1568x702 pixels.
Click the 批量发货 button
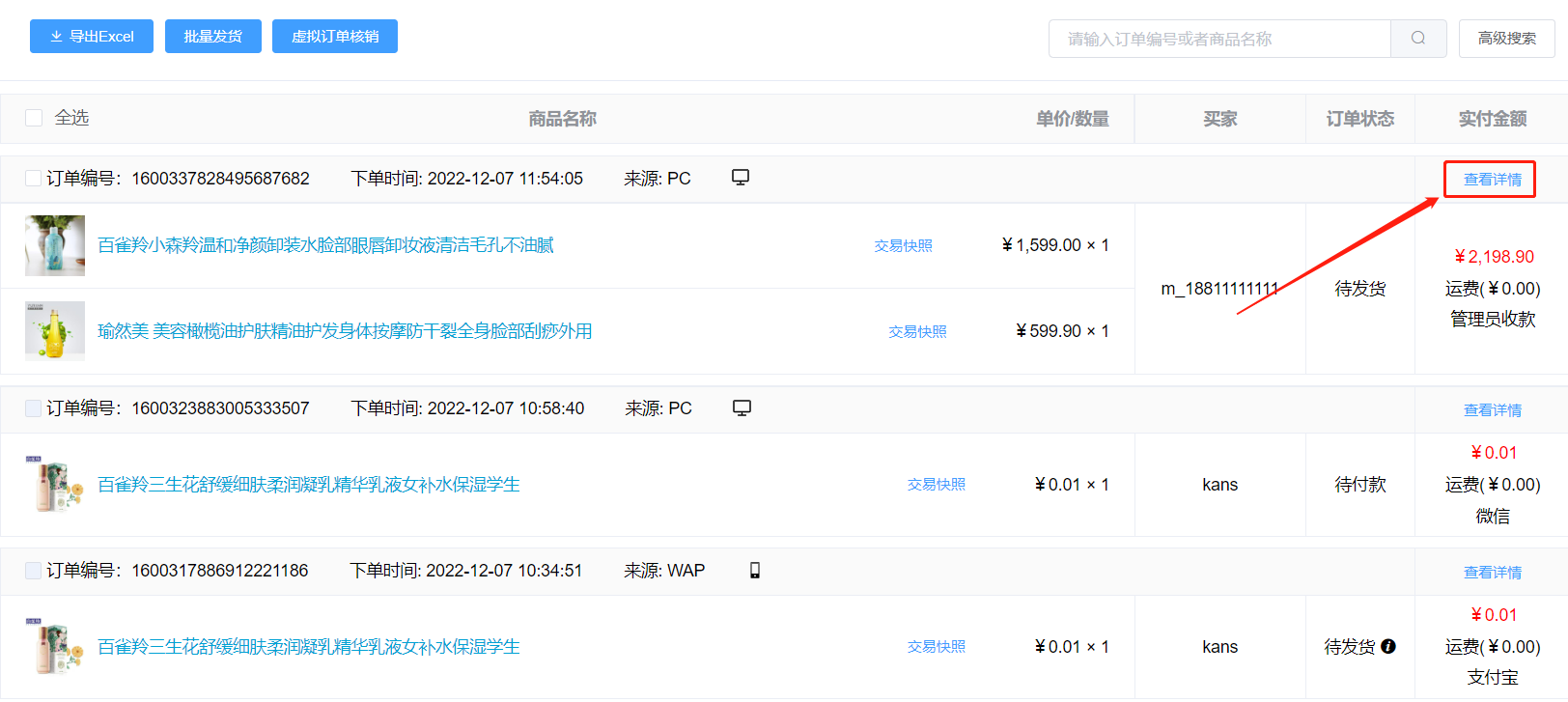coord(213,36)
